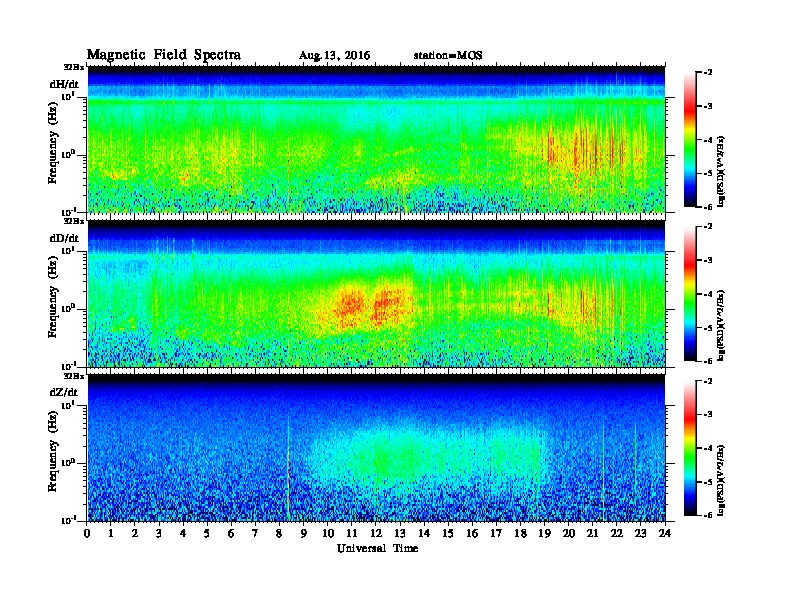The width and height of the screenshot is (792, 612).
Task: Click the dH/dt panel color scale bar
Action: [x=690, y=140]
